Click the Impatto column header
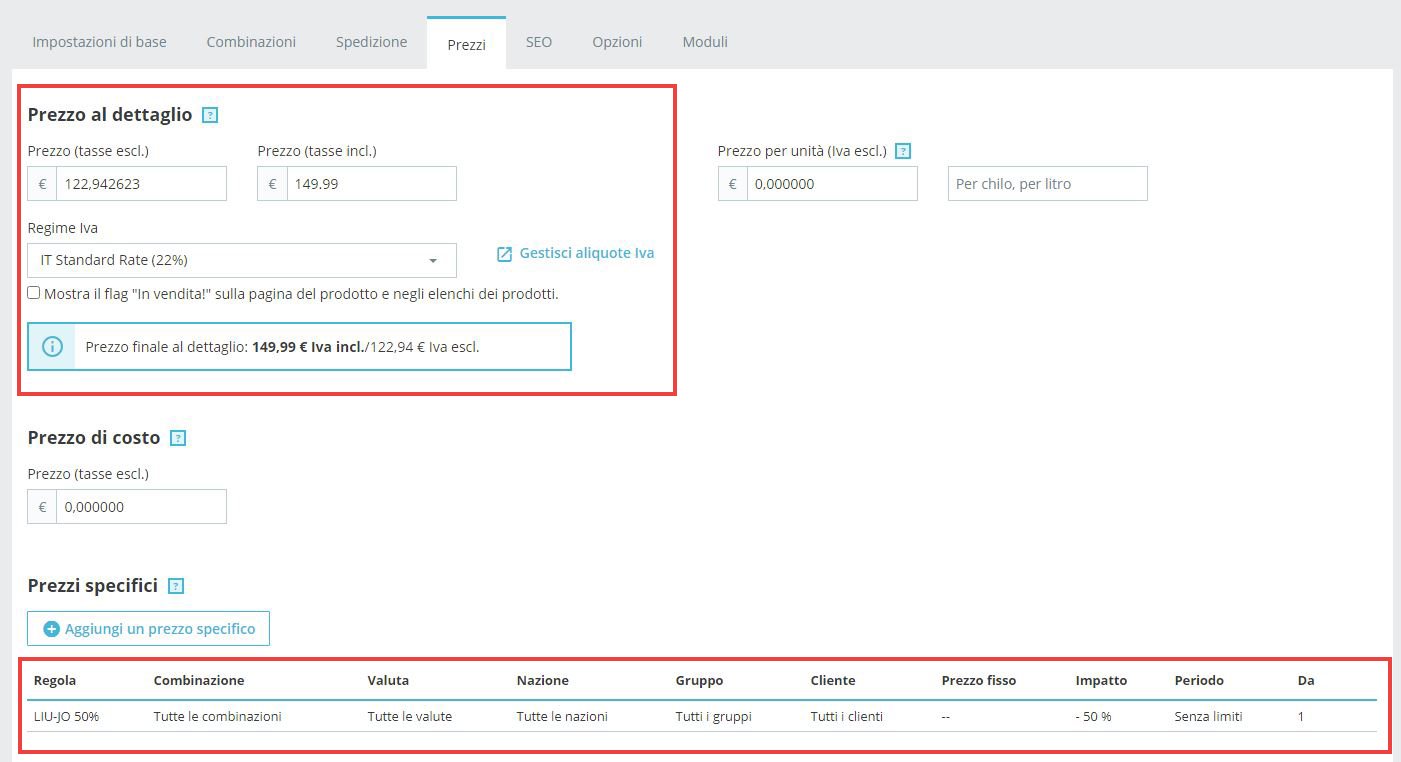The width and height of the screenshot is (1401, 762). (x=1101, y=680)
